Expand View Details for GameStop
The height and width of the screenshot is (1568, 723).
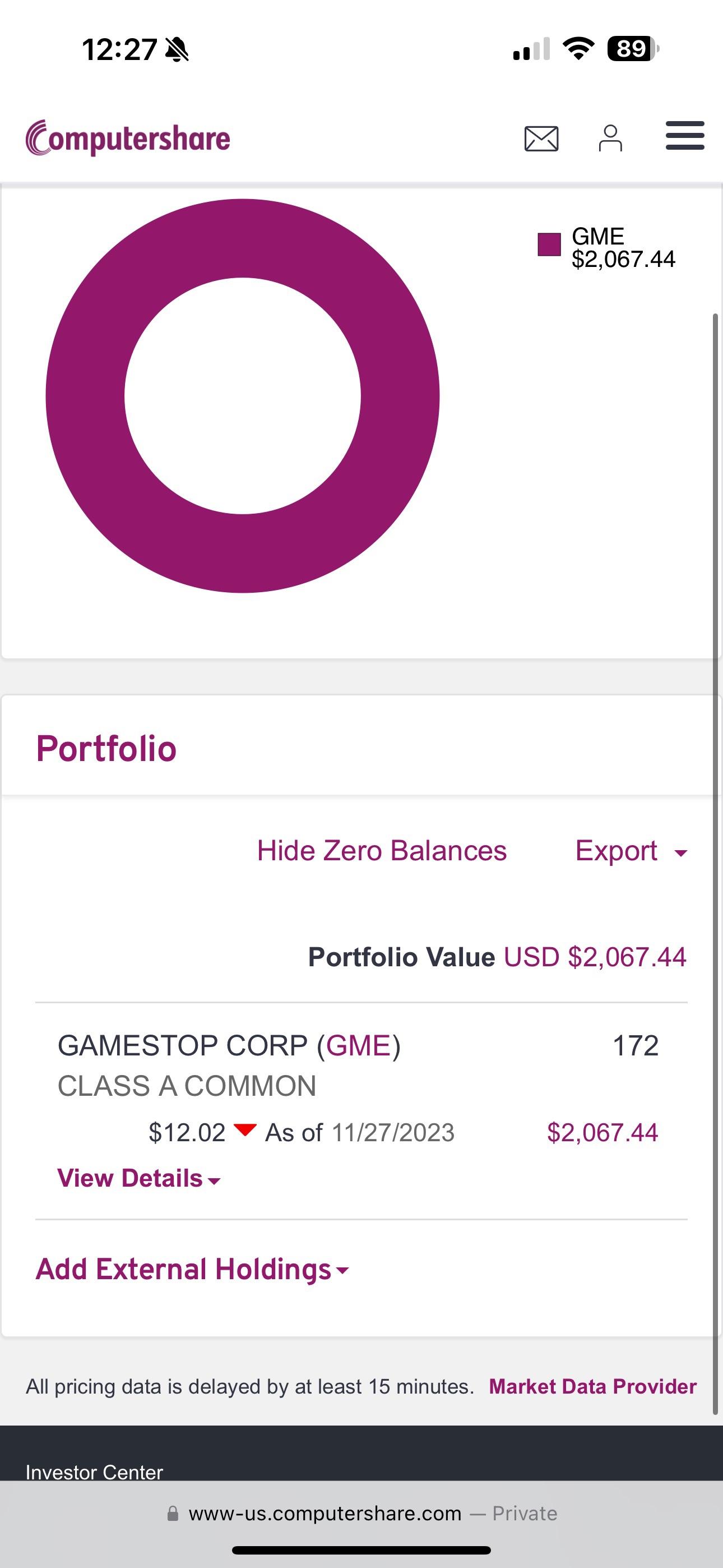[139, 1178]
